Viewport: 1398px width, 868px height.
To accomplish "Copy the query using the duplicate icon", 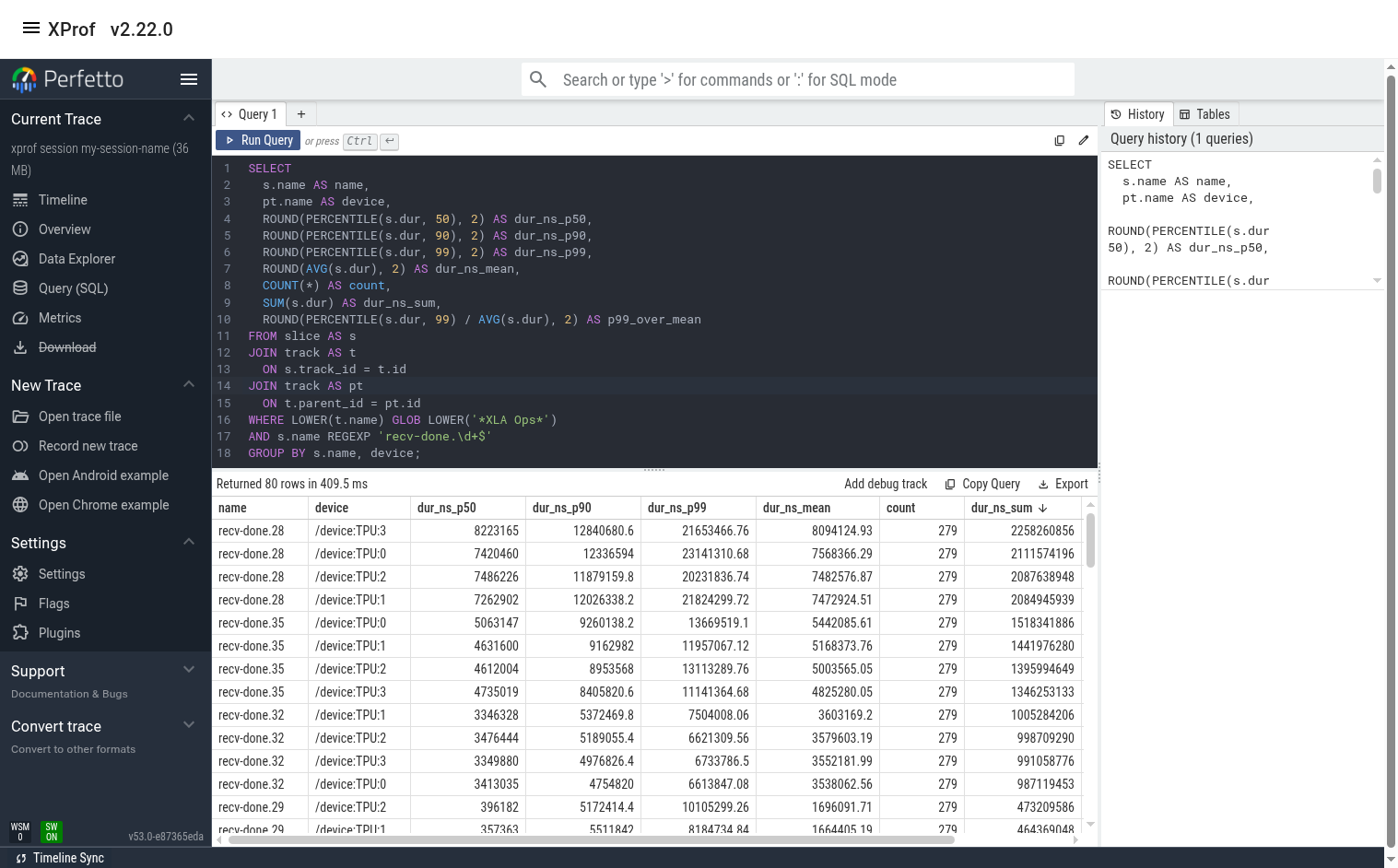I will (x=1060, y=140).
